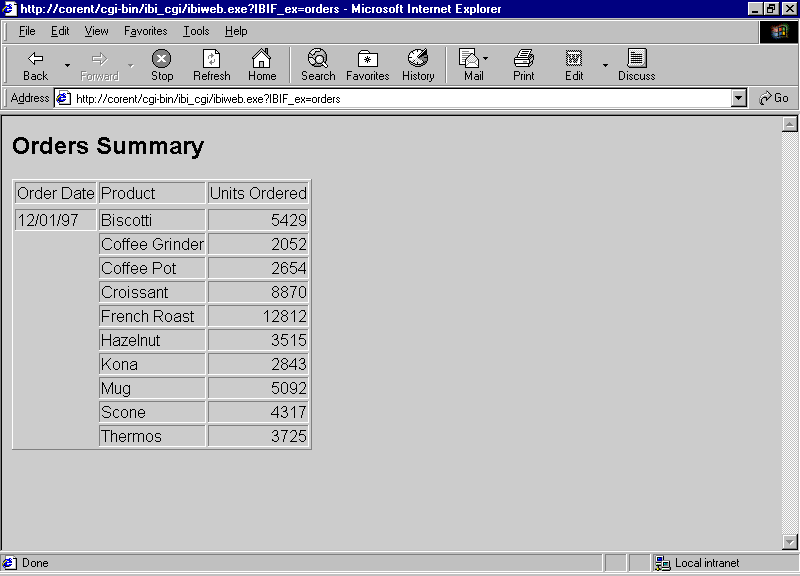Click the Mug product cell
Viewport: 800px width, 576px height.
[152, 388]
